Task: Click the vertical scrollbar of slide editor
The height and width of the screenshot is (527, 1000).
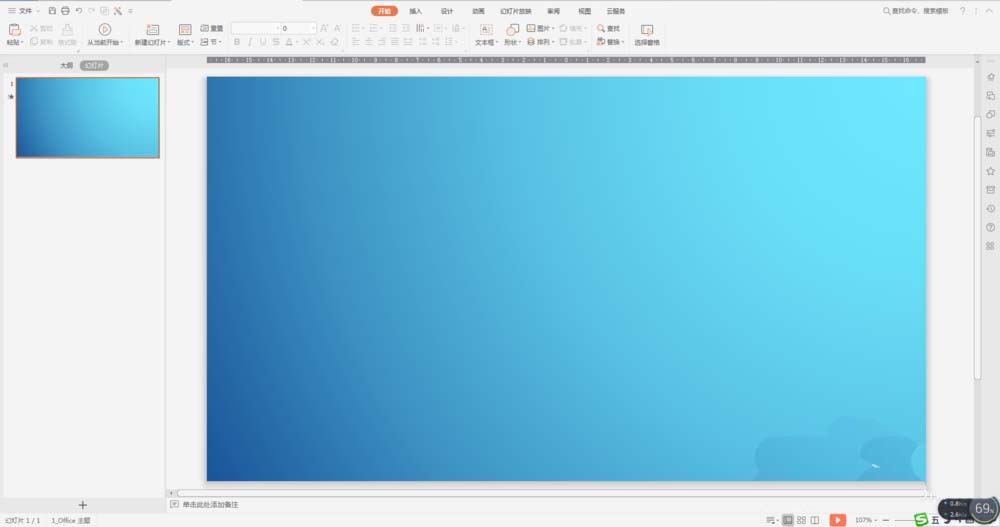Action: [x=977, y=248]
